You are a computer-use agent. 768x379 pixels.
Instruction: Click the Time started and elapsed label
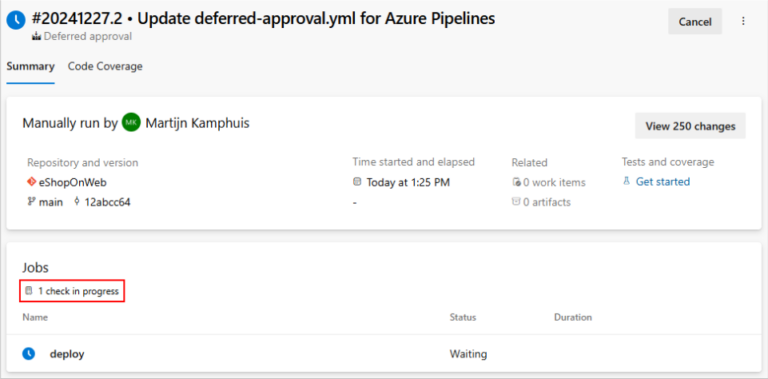tap(413, 162)
